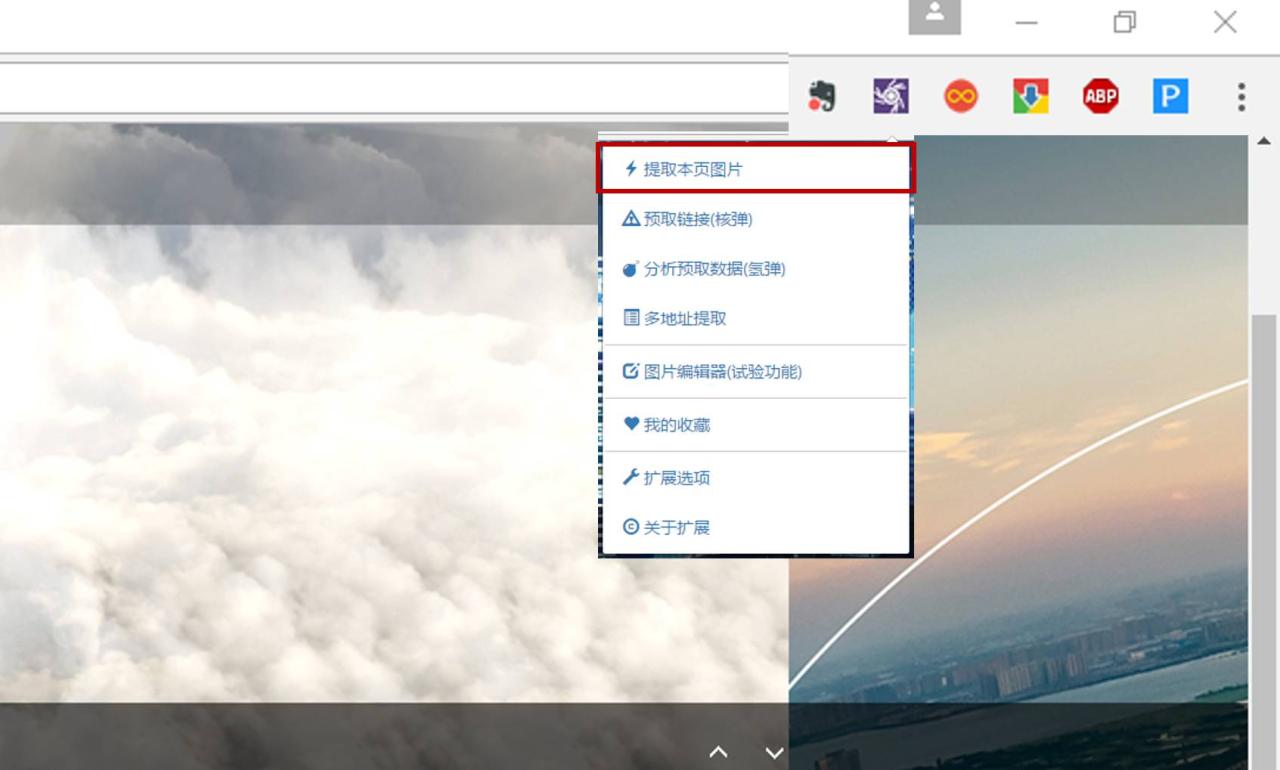Open the colorful download arrow extension

tap(1030, 97)
